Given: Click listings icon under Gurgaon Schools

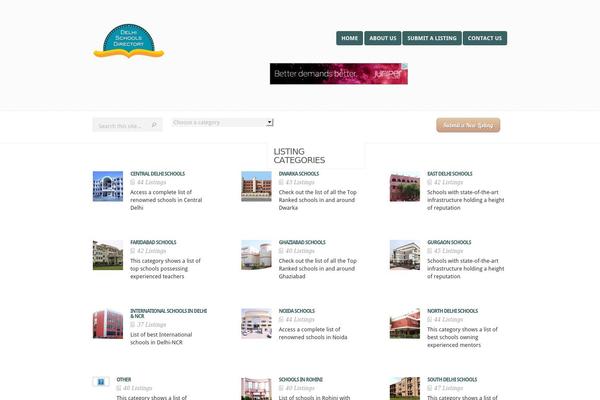Looking at the screenshot, I should tap(429, 251).
